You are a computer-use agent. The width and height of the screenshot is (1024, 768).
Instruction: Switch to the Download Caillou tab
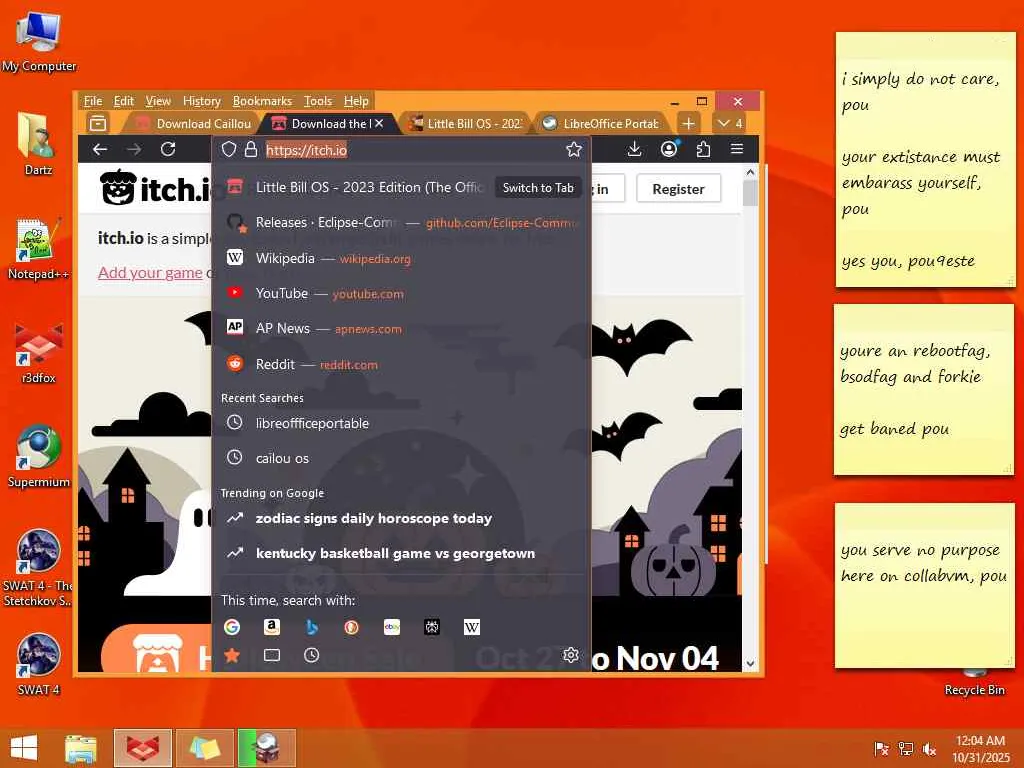(193, 123)
